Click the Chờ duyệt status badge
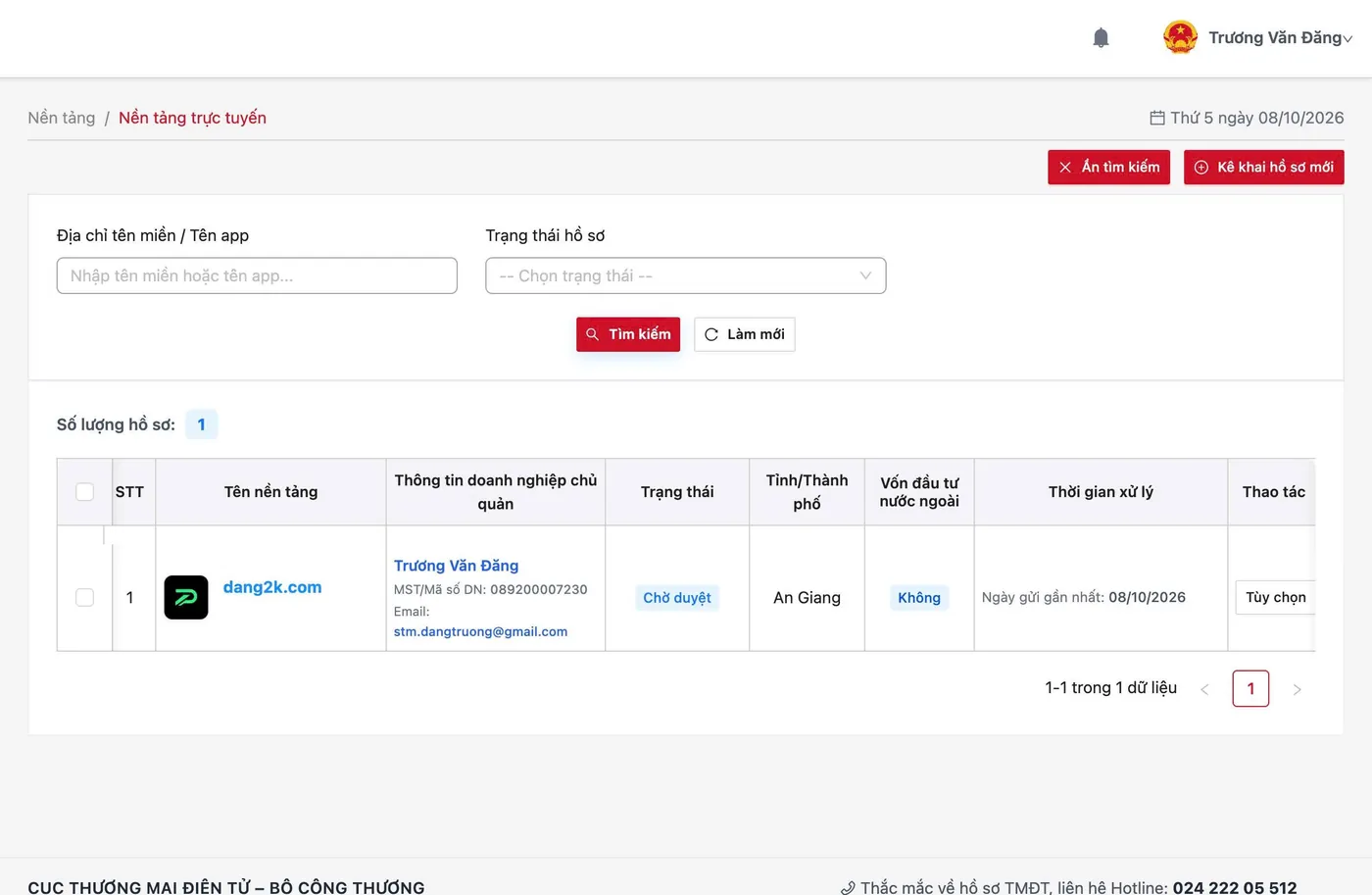Viewport: 1372px width, 895px height. pyautogui.click(x=677, y=598)
